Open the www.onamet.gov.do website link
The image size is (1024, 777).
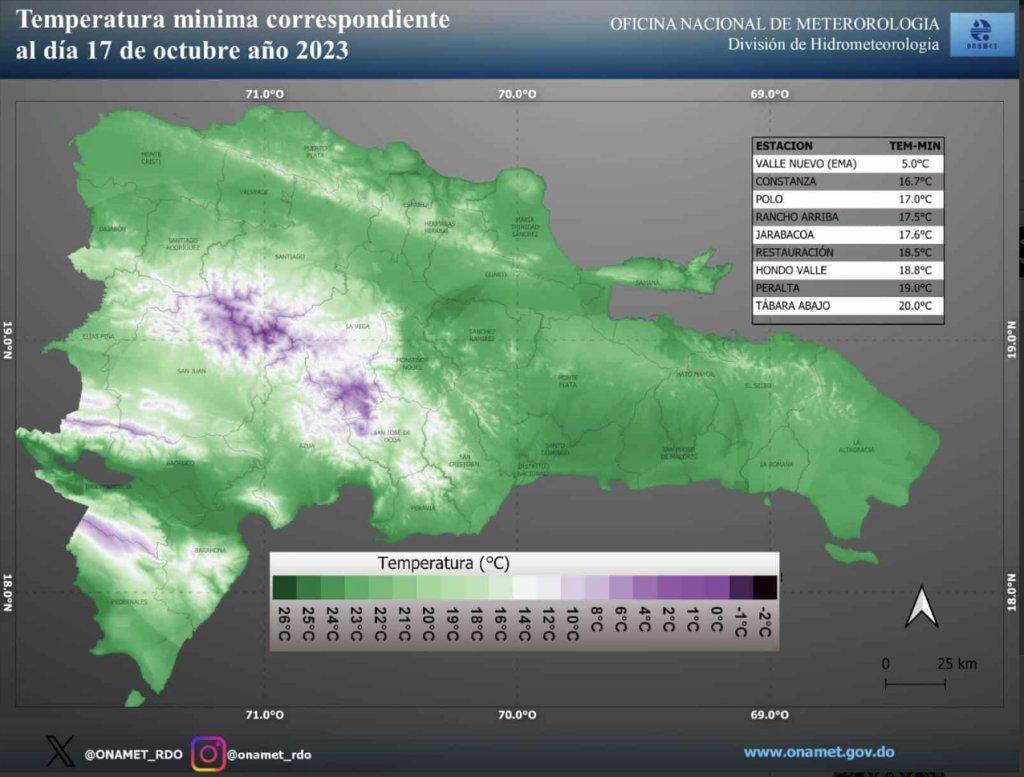point(818,752)
